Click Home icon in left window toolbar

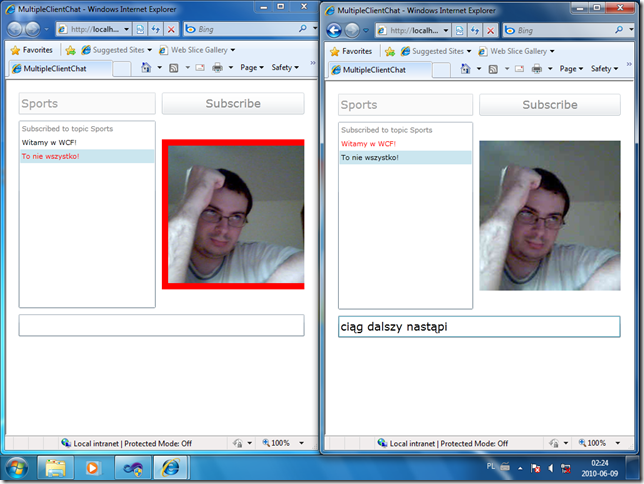pos(146,67)
